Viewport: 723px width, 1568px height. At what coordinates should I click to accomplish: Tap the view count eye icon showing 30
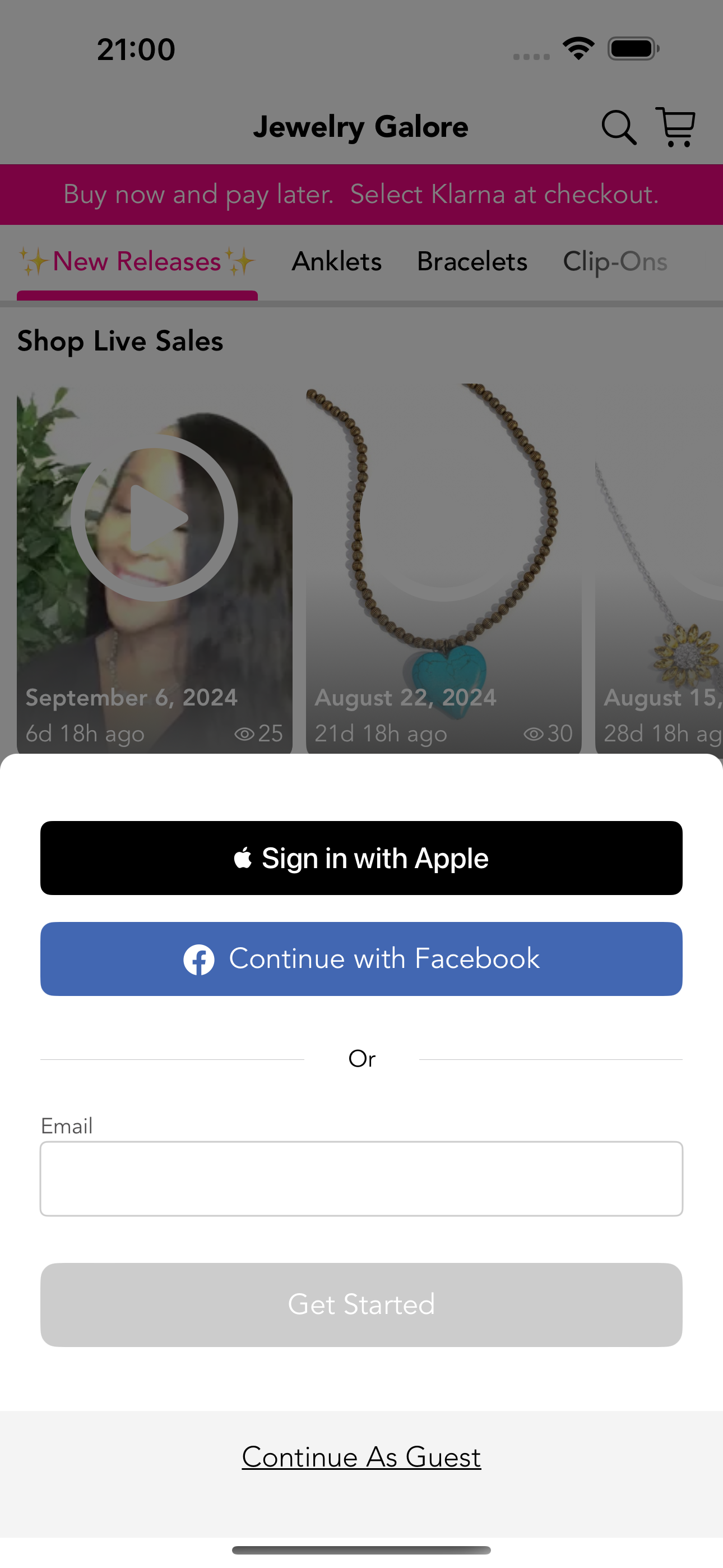(533, 734)
